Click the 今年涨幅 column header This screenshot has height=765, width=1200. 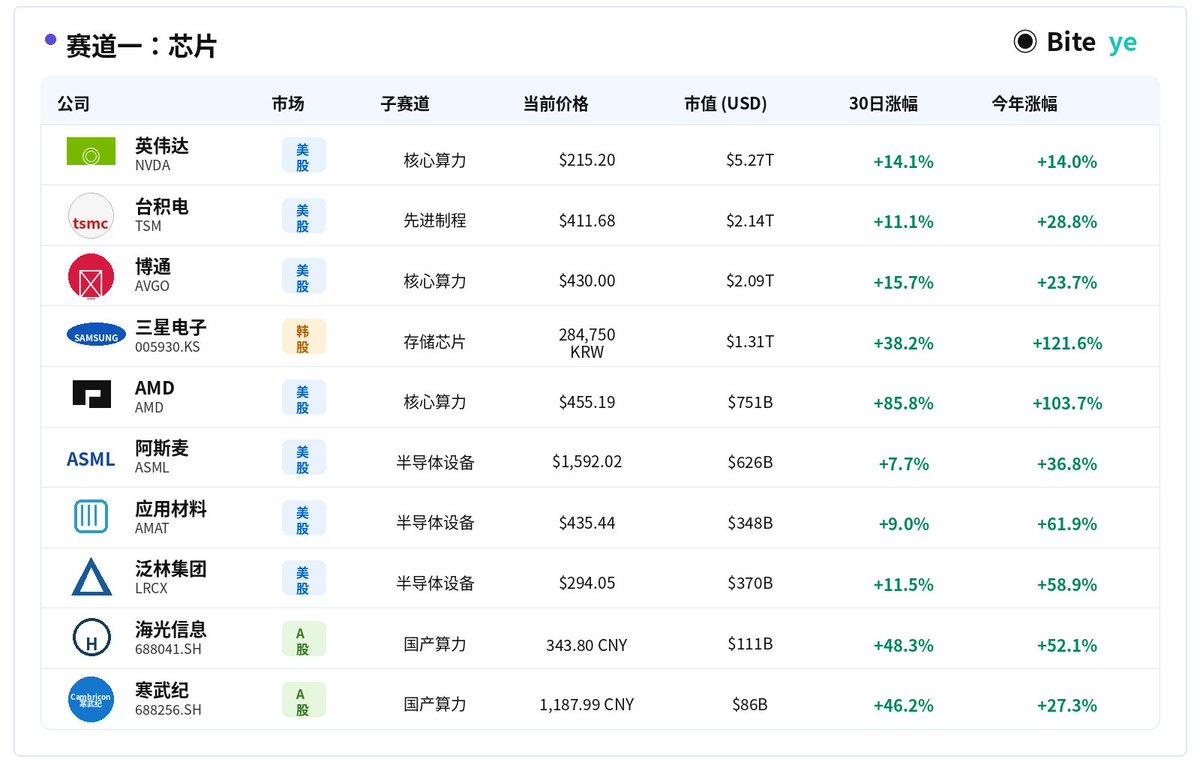tap(1025, 104)
